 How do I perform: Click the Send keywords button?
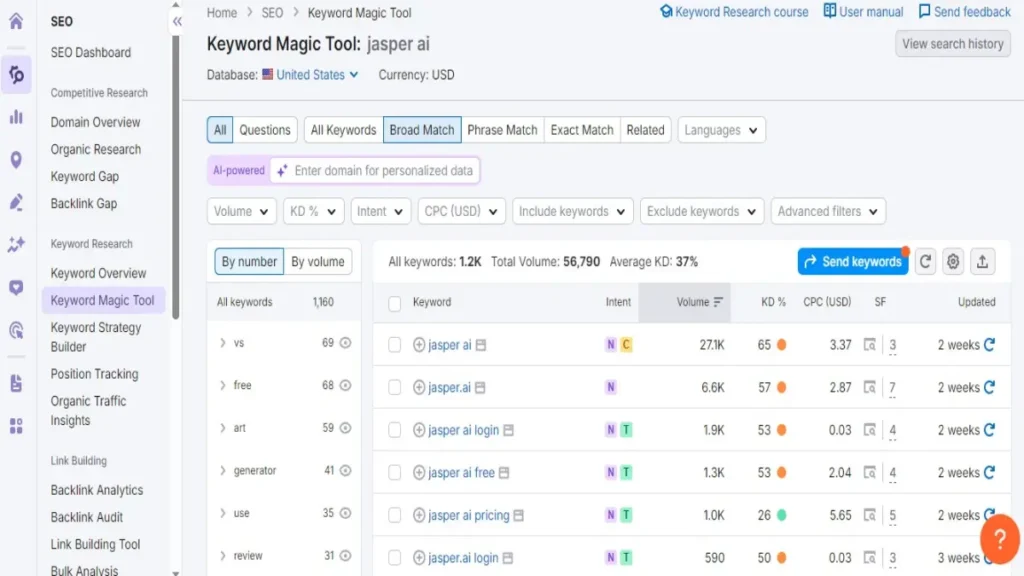(x=853, y=262)
